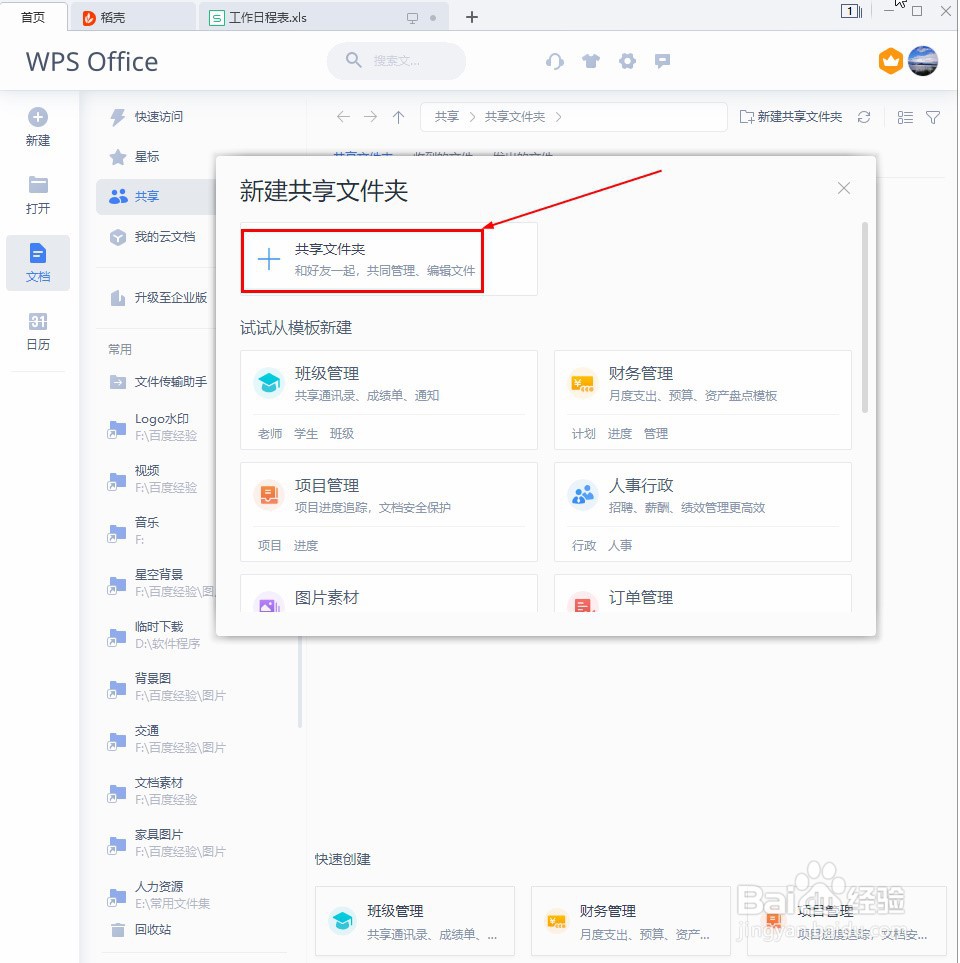Click 升级至企业版 in sidebar

[158, 298]
